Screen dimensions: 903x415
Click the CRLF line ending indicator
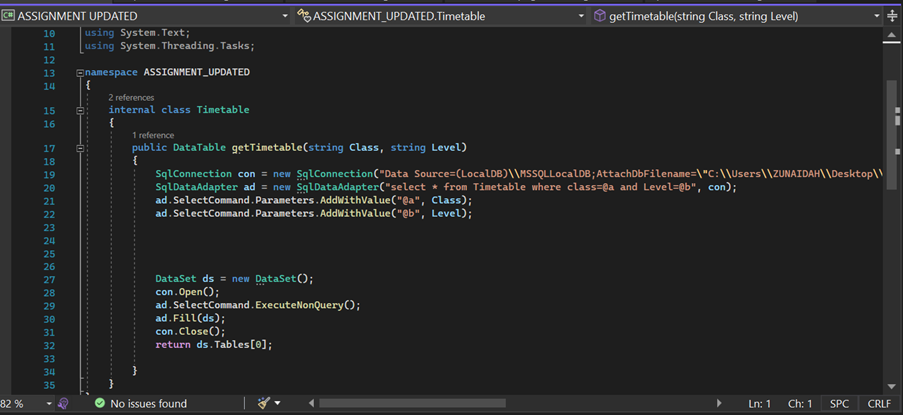click(879, 403)
